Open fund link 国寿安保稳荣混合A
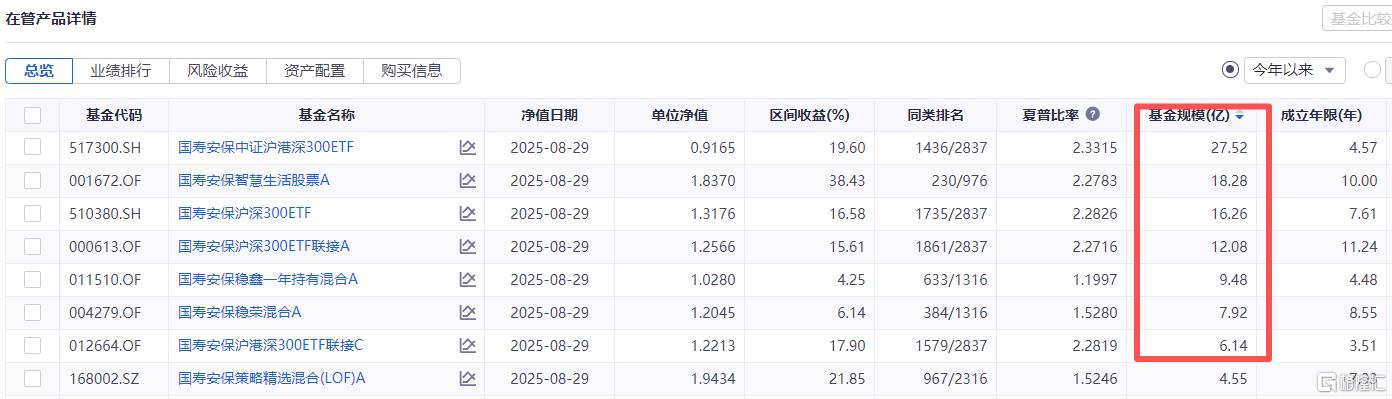This screenshot has height=399, width=1392. (x=240, y=313)
